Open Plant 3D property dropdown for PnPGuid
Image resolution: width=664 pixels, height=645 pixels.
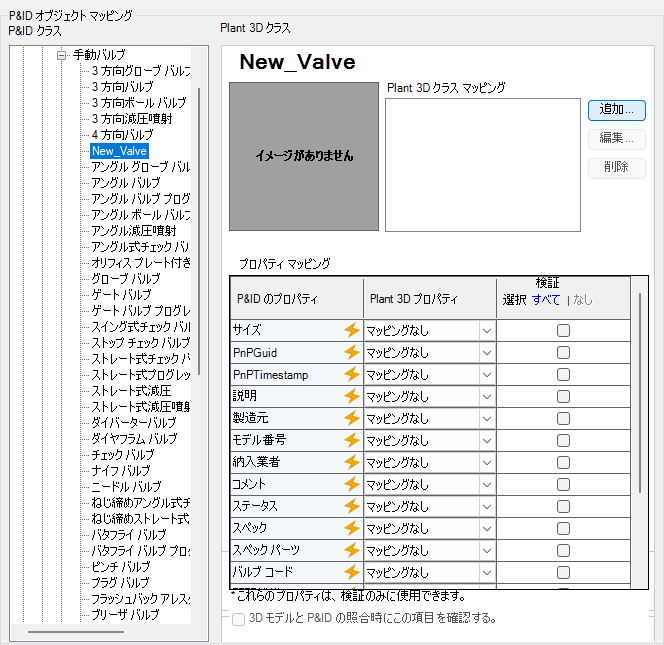[x=487, y=353]
